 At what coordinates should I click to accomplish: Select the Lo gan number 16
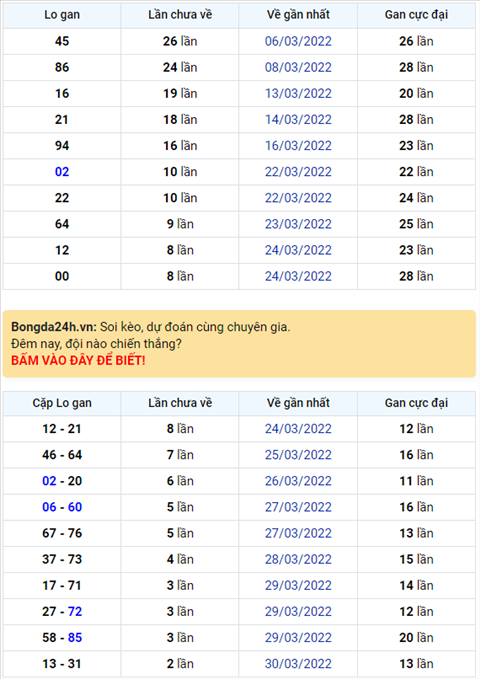point(62,93)
